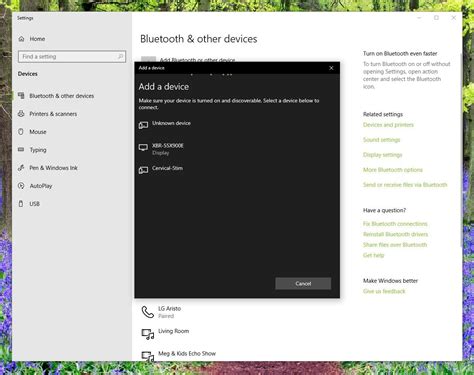Viewport: 474px width, 375px height.
Task: Close the Add a device dialog
Action: pos(331,68)
